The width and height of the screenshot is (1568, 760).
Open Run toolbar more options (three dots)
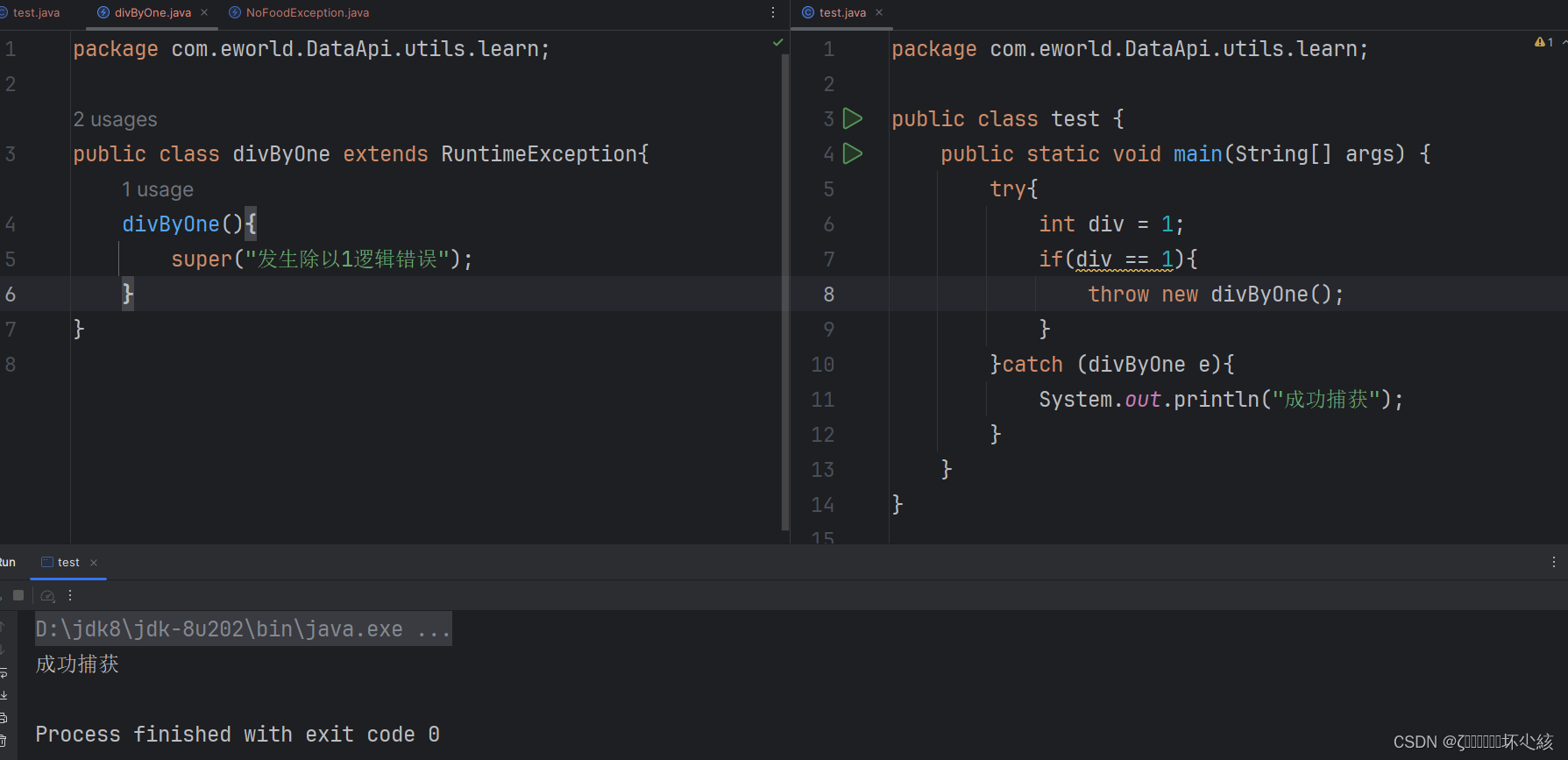[x=70, y=595]
